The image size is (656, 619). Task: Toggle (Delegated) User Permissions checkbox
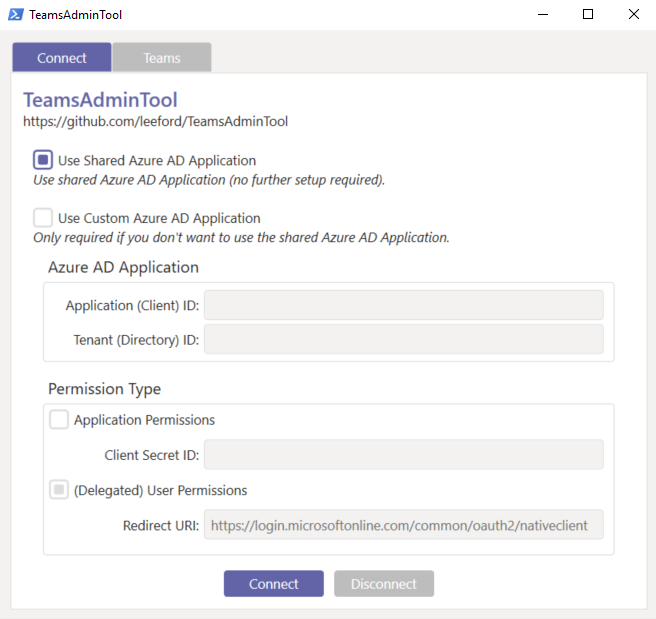(59, 489)
